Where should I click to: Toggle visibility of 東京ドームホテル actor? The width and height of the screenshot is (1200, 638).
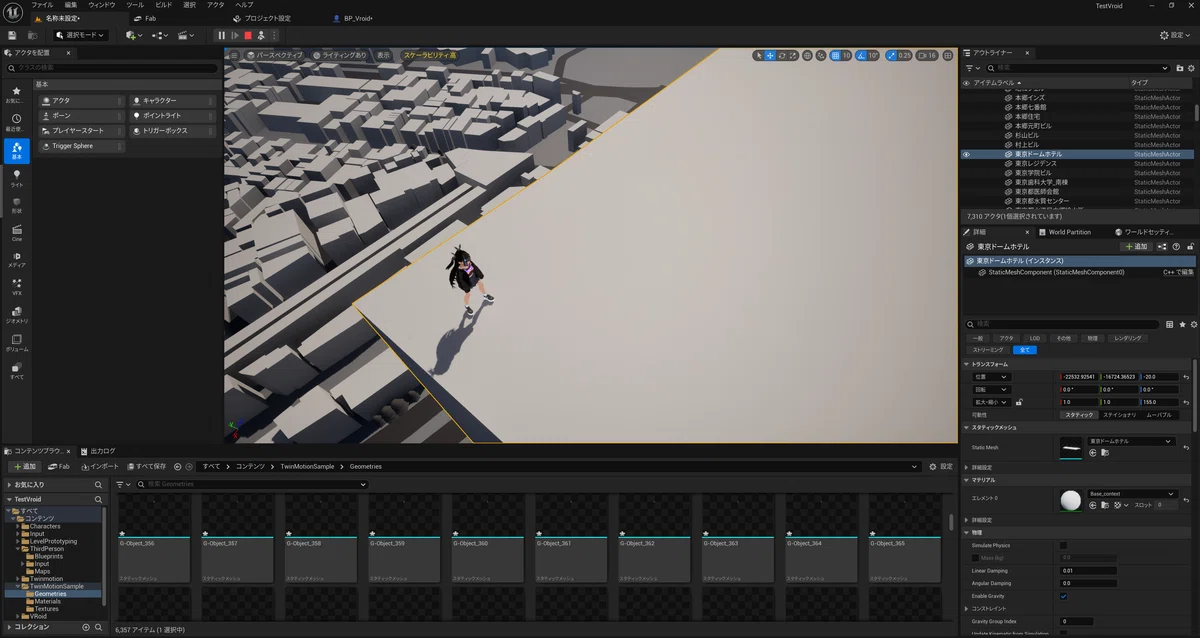tap(966, 155)
